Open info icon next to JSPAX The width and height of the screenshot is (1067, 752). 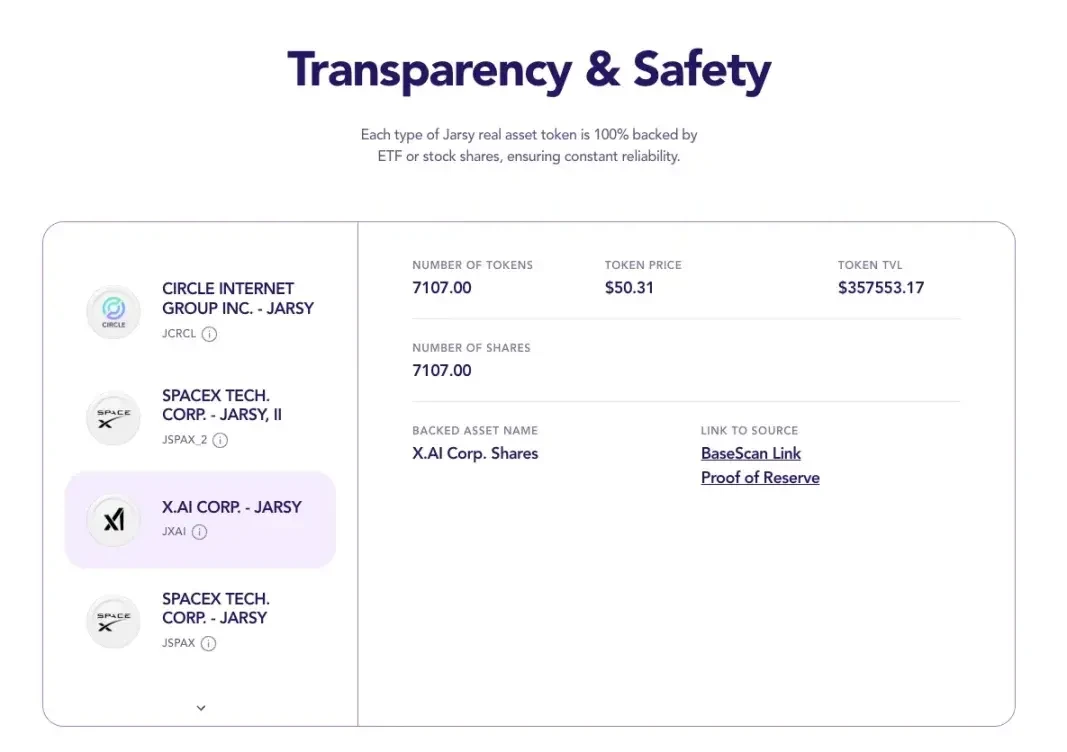pyautogui.click(x=208, y=644)
